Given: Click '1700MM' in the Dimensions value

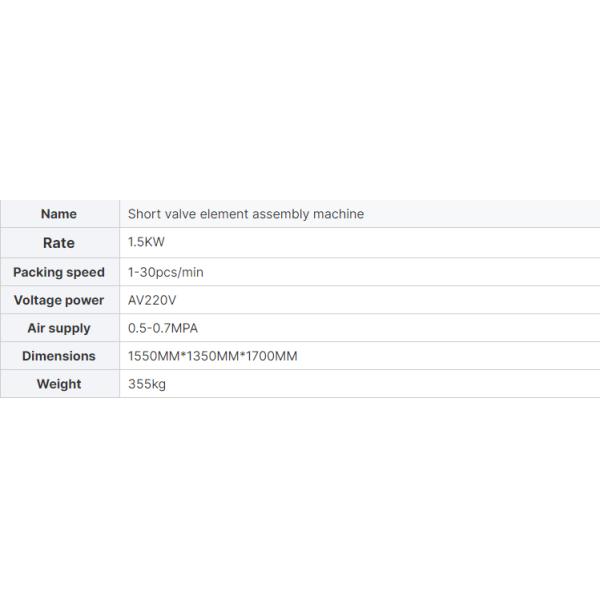Looking at the screenshot, I should tap(270, 356).
